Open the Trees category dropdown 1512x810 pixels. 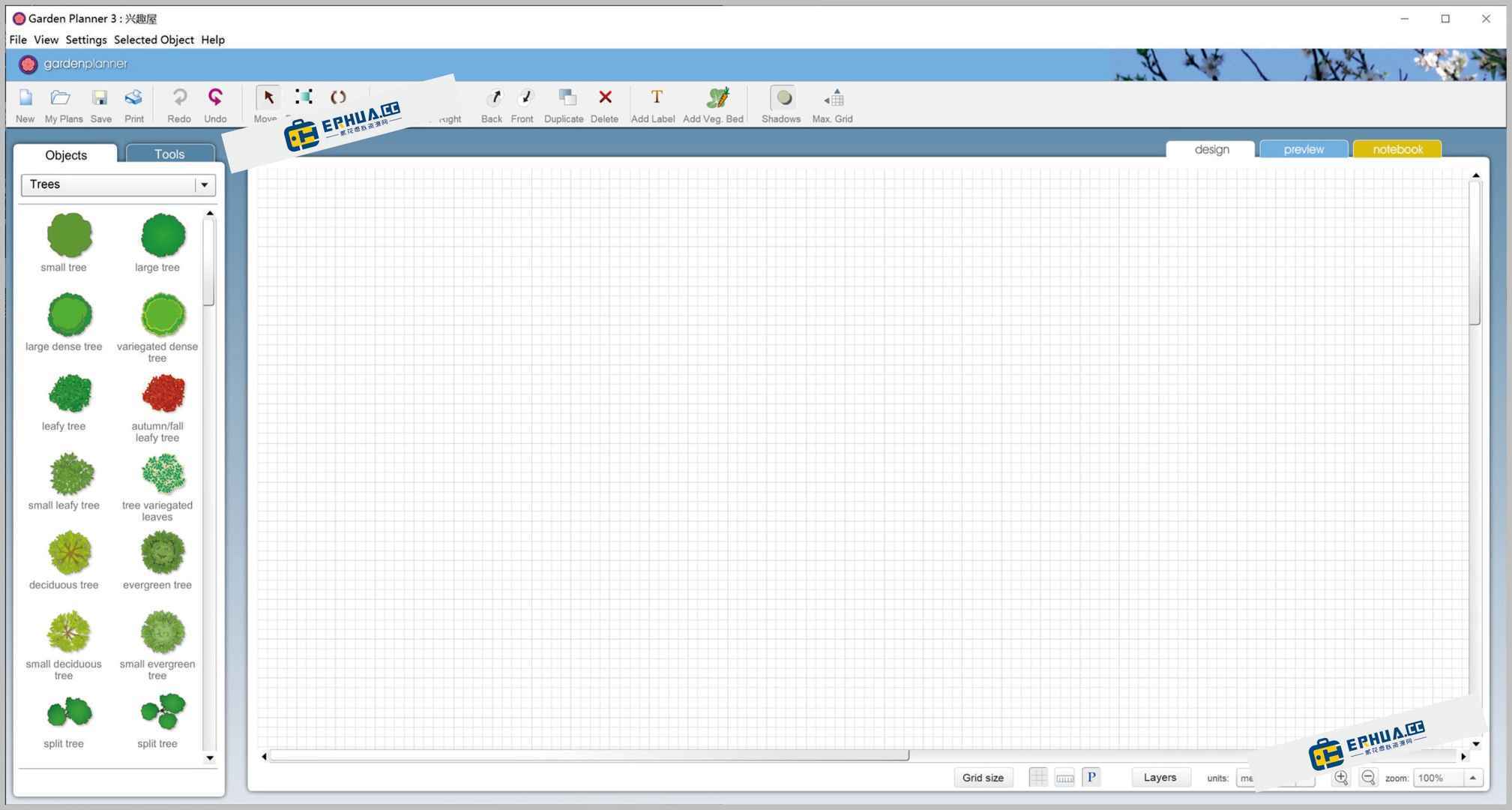click(203, 184)
